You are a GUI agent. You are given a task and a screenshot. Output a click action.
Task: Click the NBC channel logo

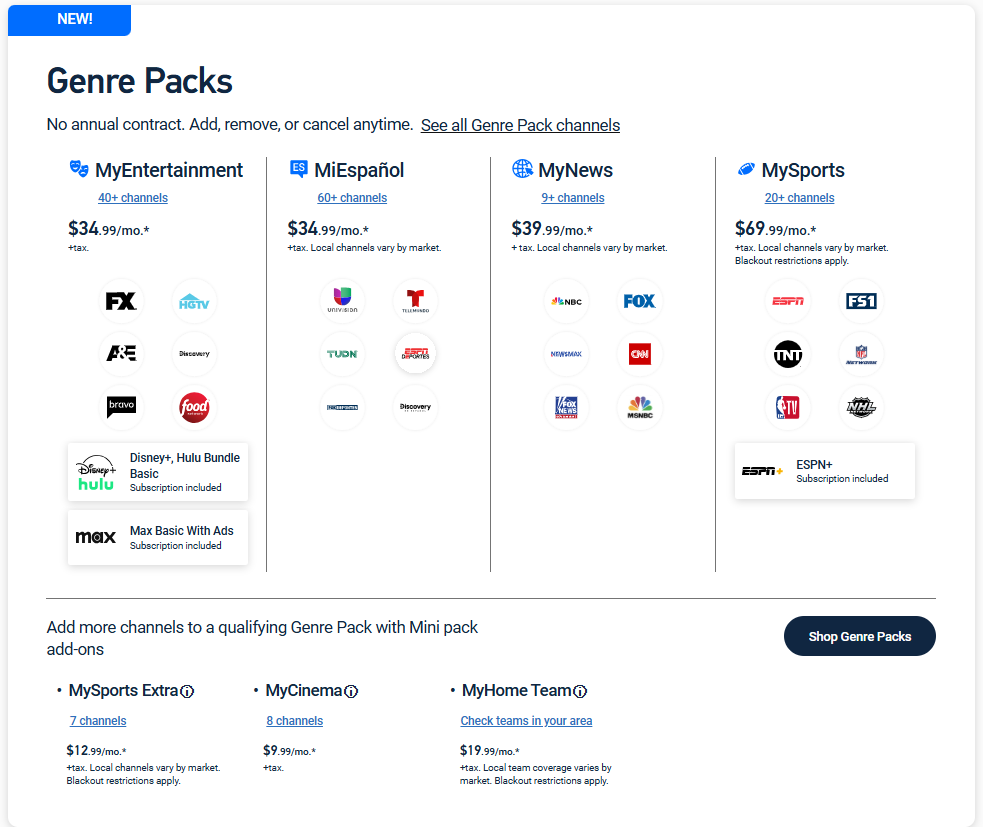(x=566, y=302)
